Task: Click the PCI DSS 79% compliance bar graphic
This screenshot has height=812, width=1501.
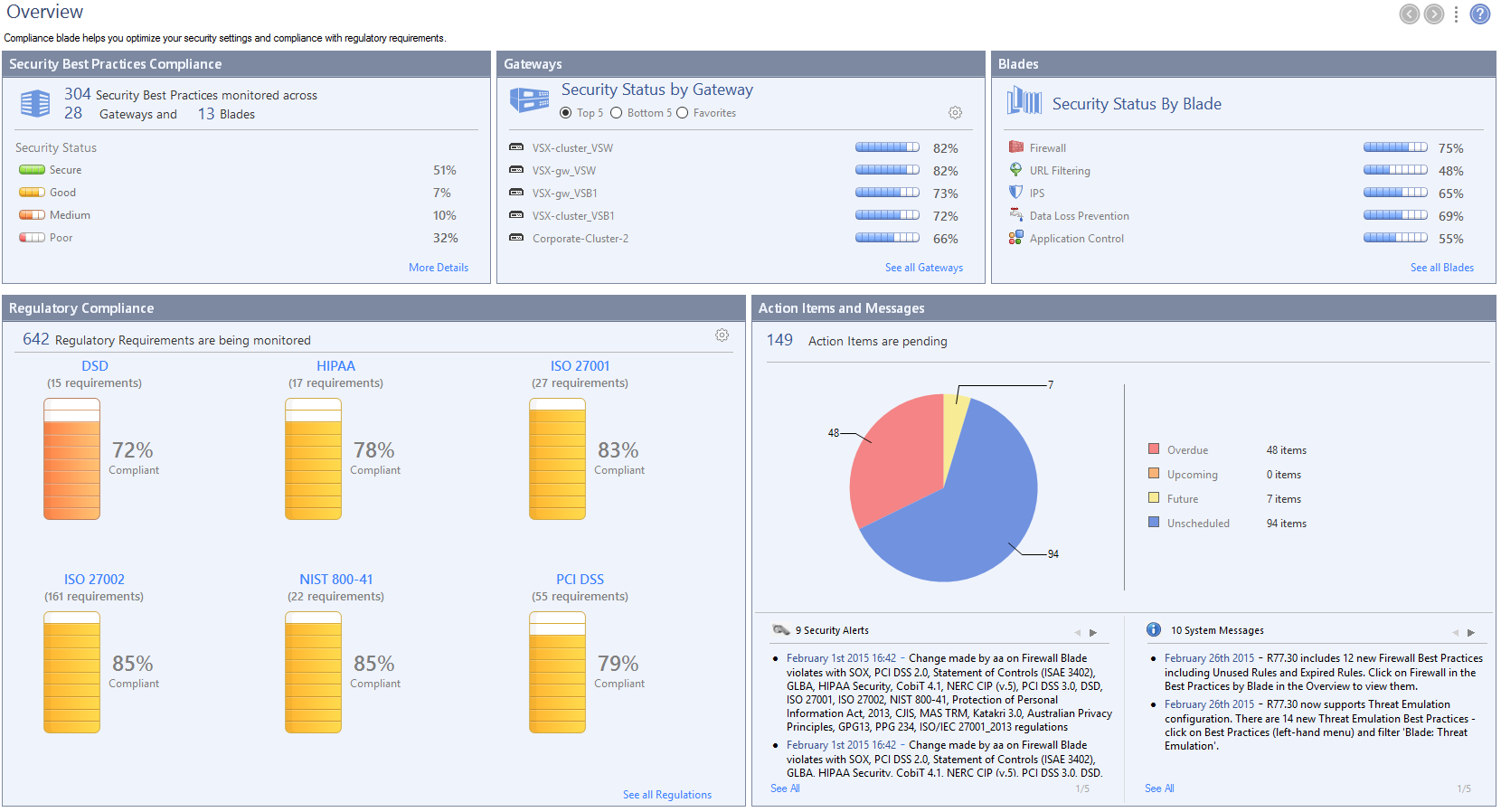Action: [557, 673]
